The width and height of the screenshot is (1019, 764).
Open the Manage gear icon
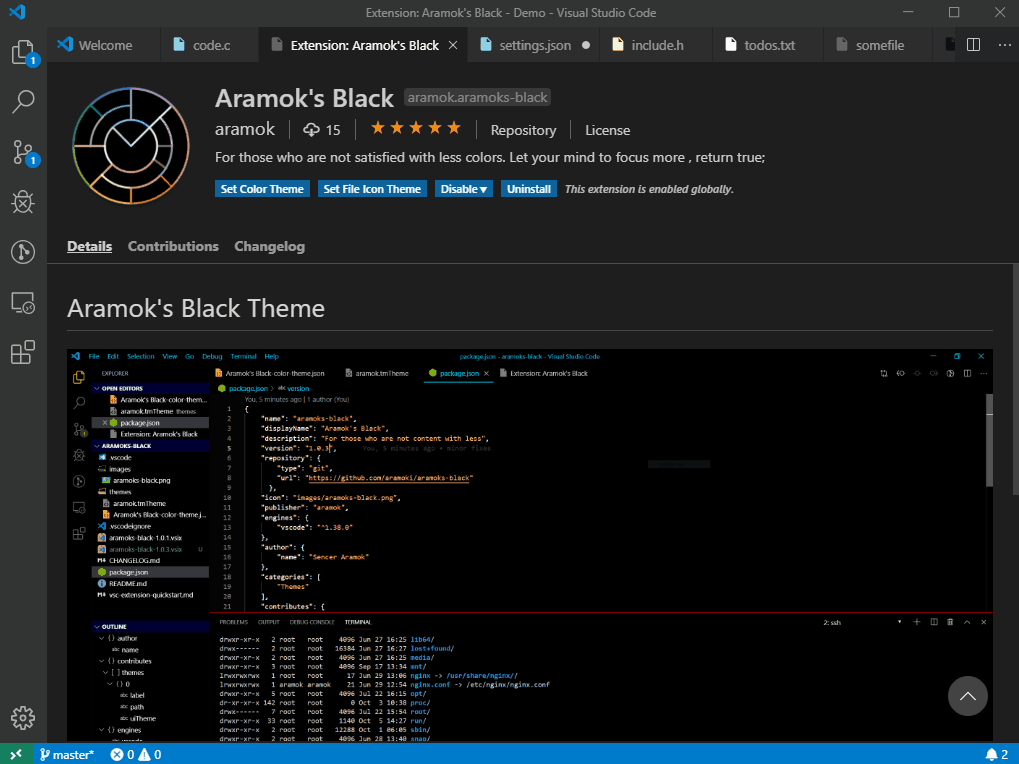pyautogui.click(x=23, y=718)
